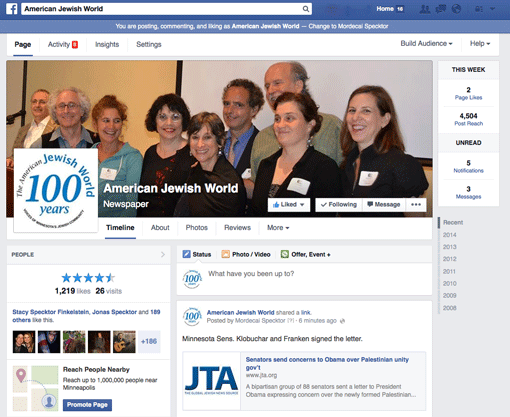This screenshot has height=417, width=510.
Task: Open the Insights tab
Action: pos(107,44)
